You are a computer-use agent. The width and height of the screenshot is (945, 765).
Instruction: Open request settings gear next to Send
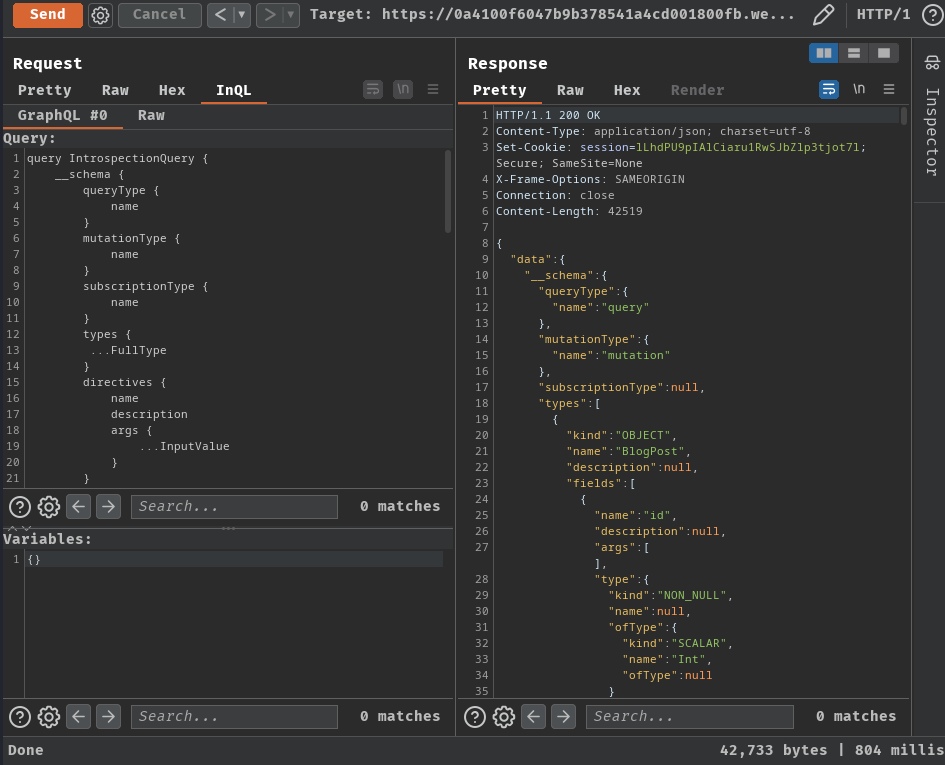coord(101,15)
